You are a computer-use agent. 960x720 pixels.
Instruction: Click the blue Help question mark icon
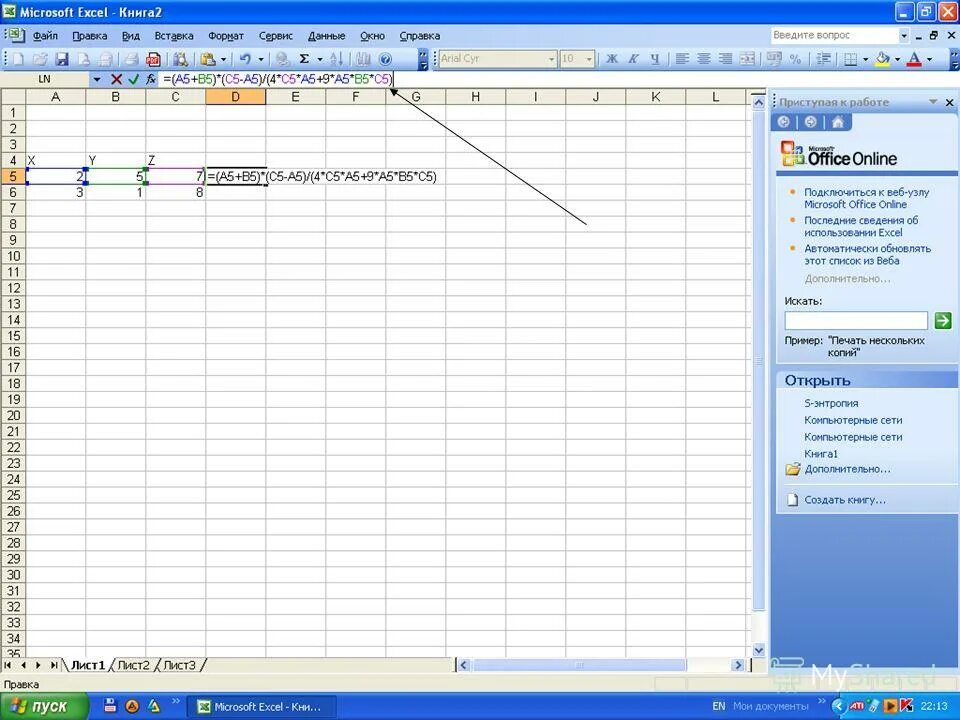(385, 59)
